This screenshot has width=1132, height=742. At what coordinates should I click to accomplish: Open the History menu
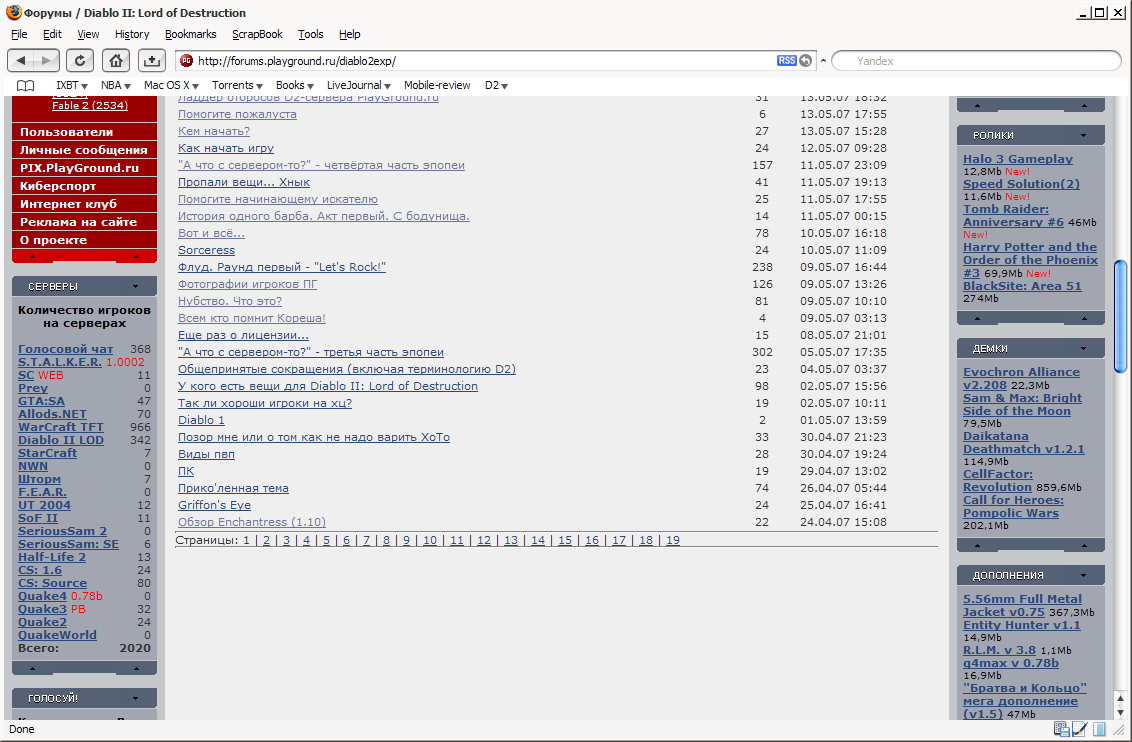(x=132, y=34)
